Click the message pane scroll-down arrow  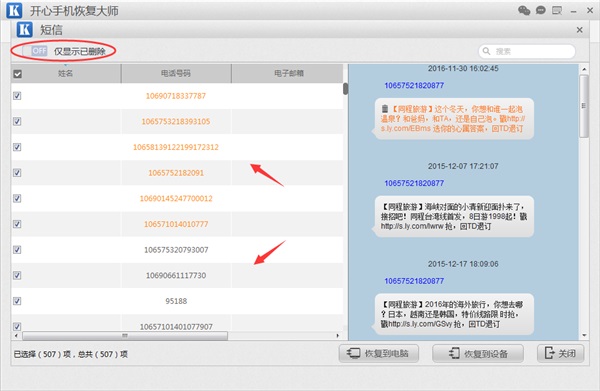[x=584, y=335]
